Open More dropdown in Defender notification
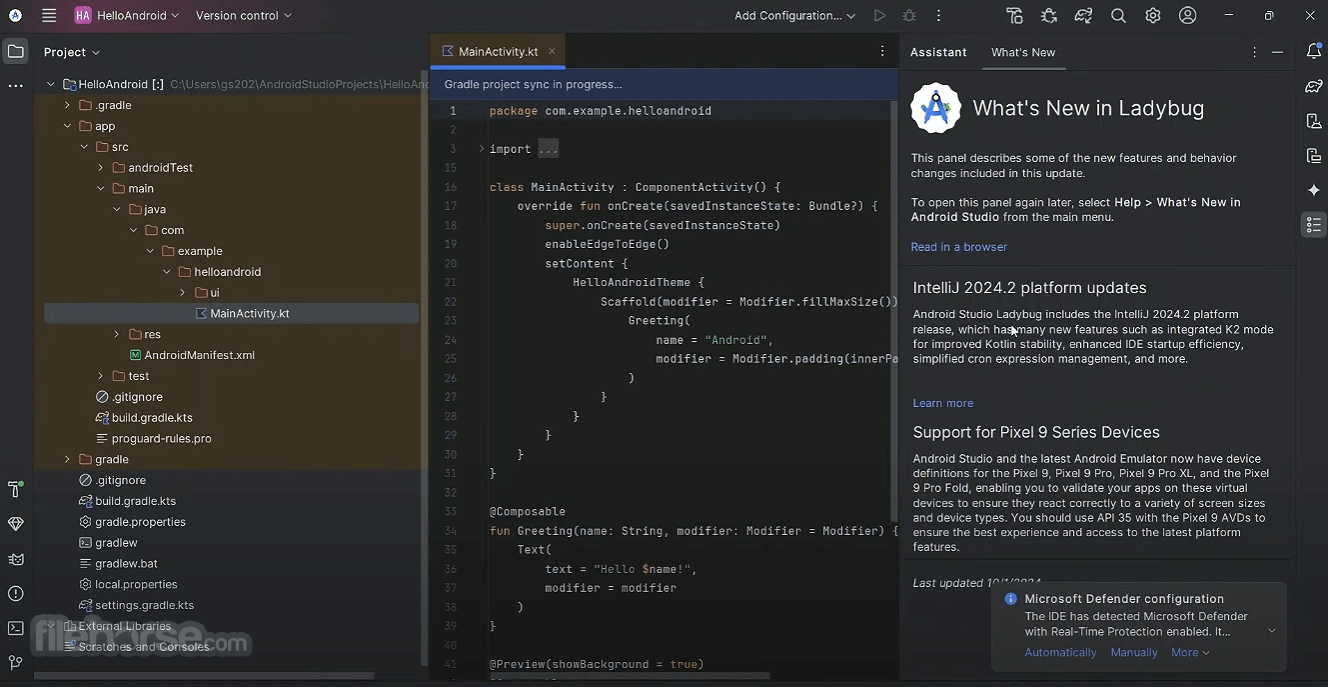 [x=1190, y=652]
